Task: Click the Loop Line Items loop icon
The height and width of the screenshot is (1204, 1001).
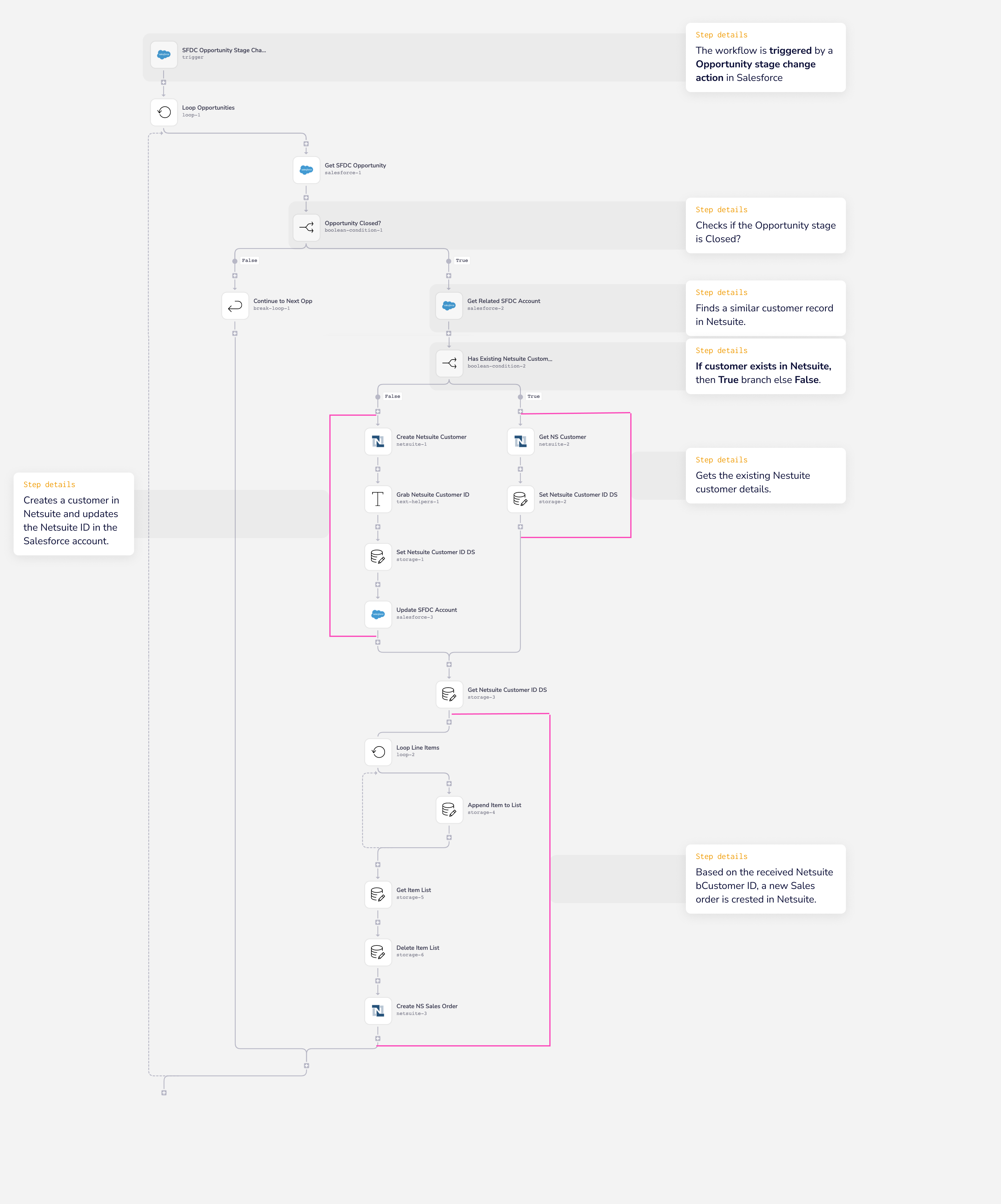Action: 378,752
